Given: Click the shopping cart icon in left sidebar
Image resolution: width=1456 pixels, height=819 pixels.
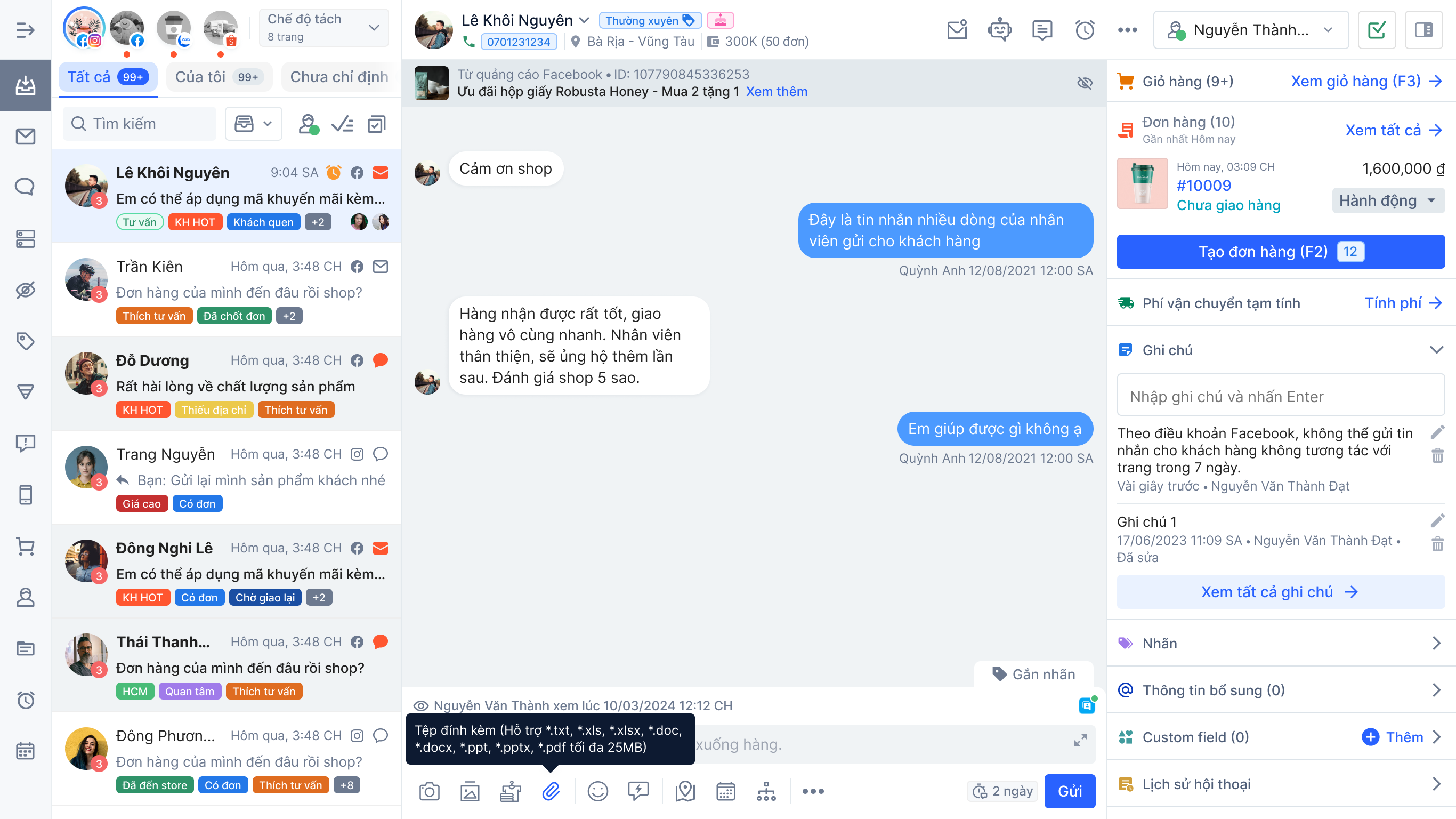Looking at the screenshot, I should (26, 547).
